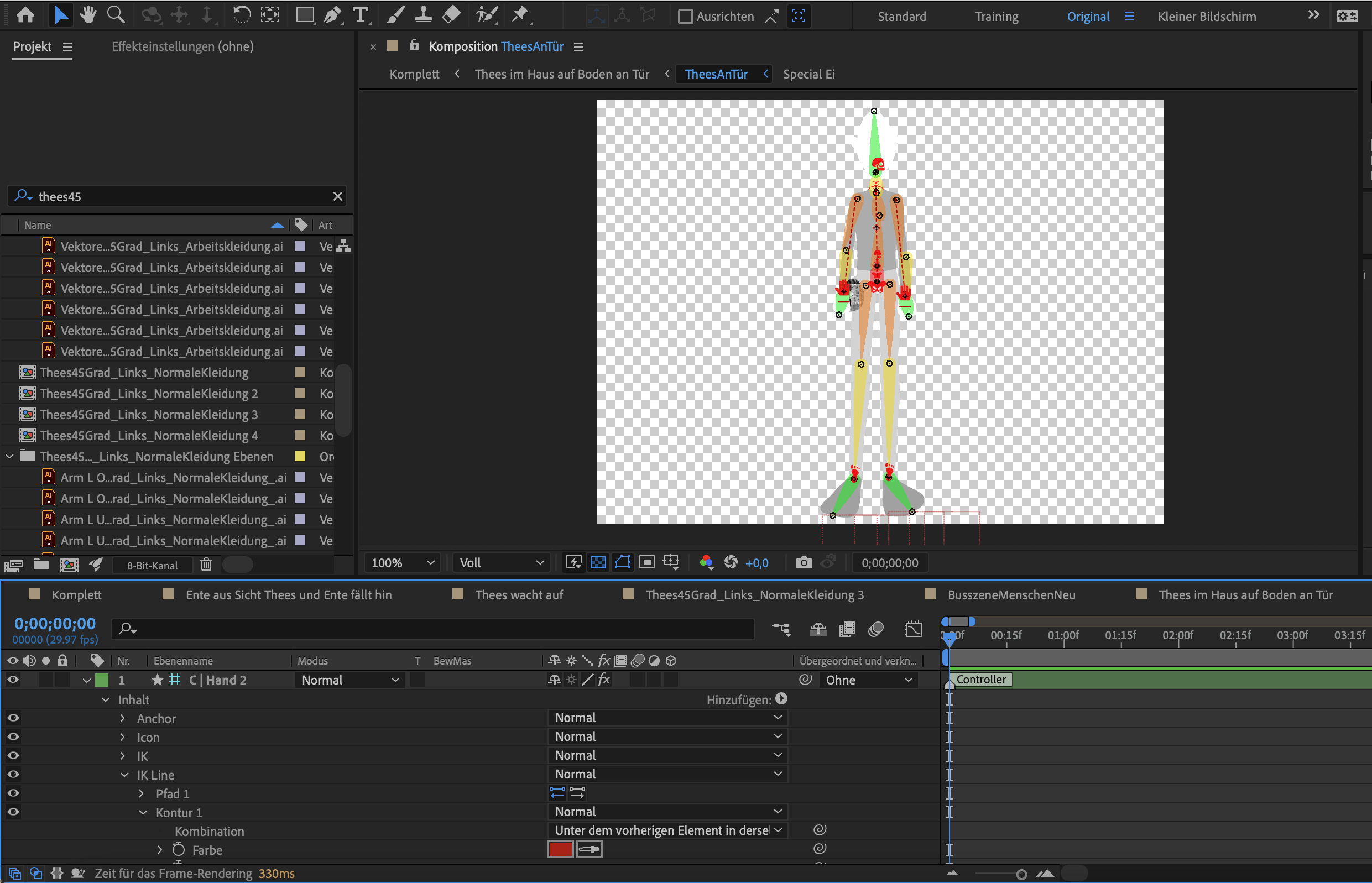Select the Puppet Pin tool

pyautogui.click(x=520, y=15)
